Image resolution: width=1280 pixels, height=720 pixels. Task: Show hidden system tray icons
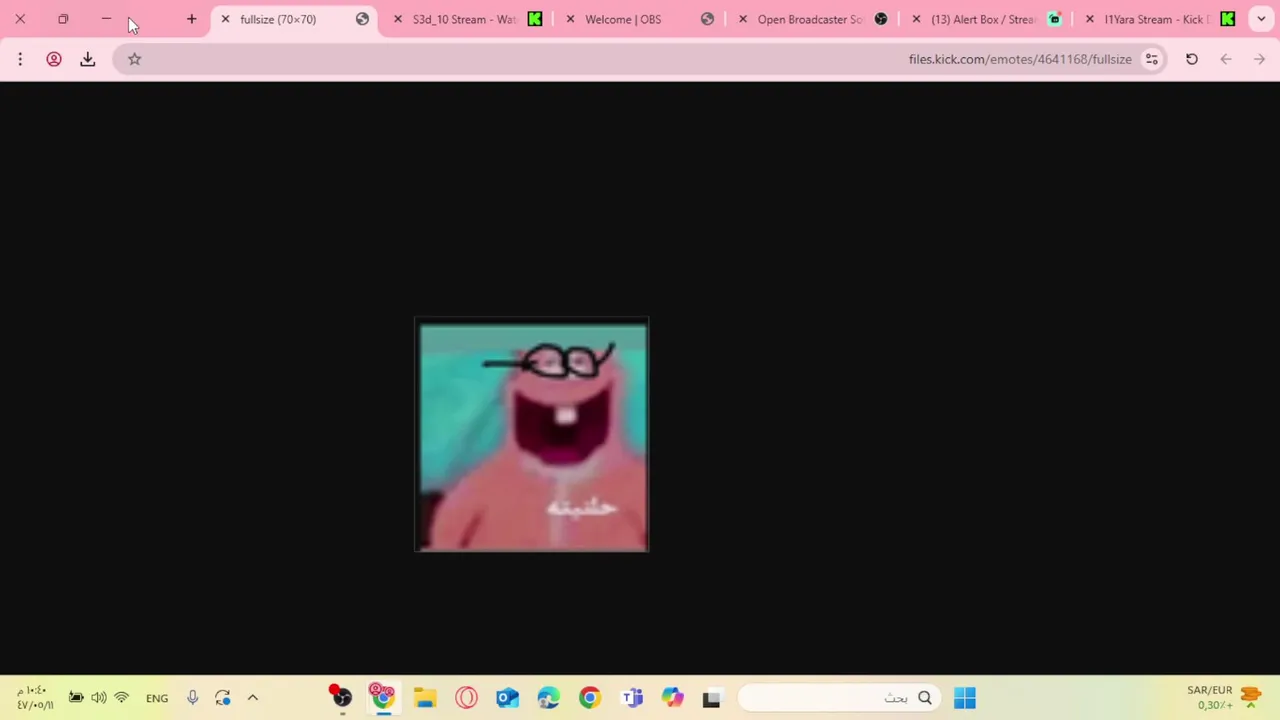tap(253, 698)
